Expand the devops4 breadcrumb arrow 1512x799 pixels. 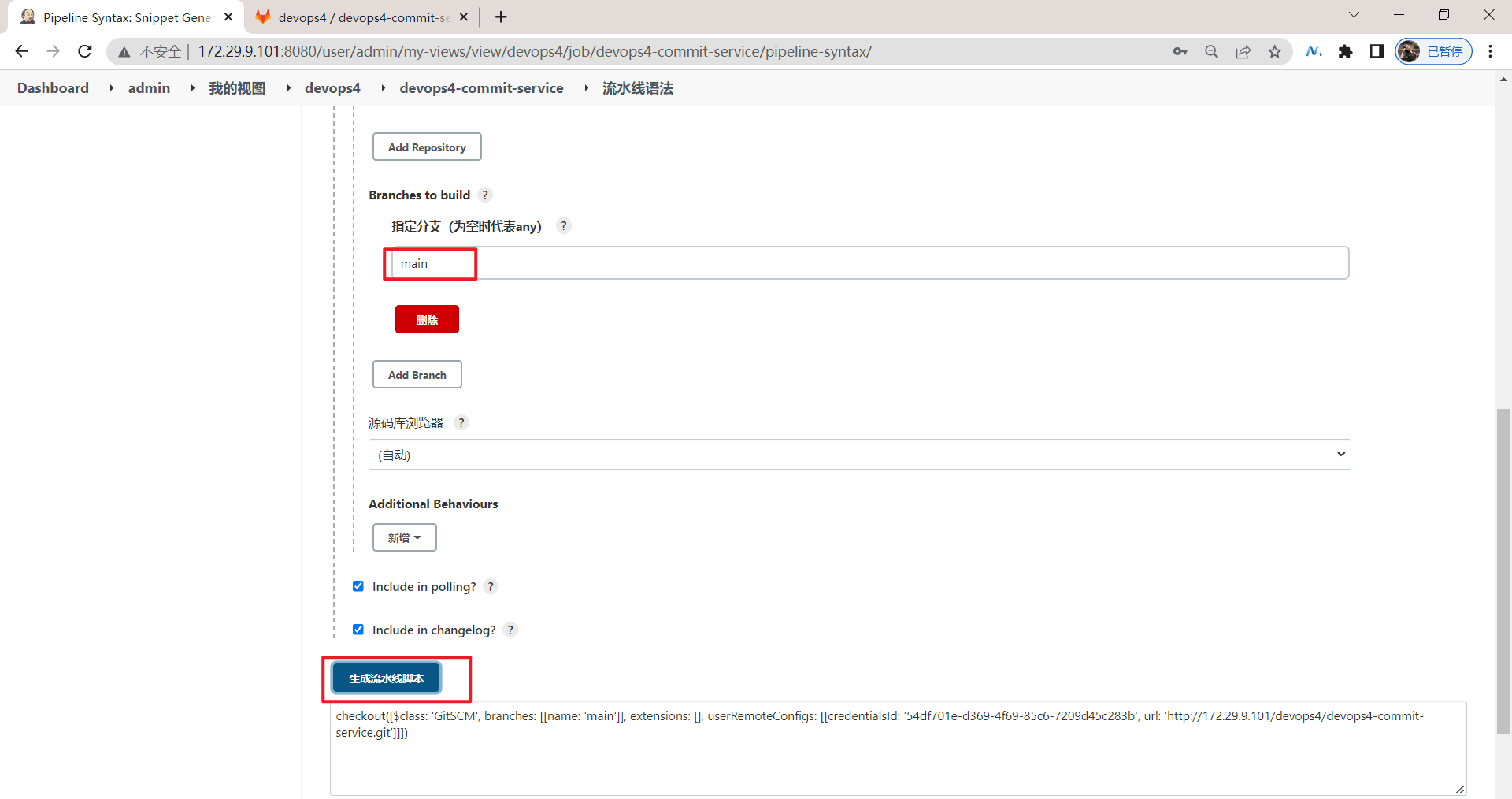coord(383,88)
